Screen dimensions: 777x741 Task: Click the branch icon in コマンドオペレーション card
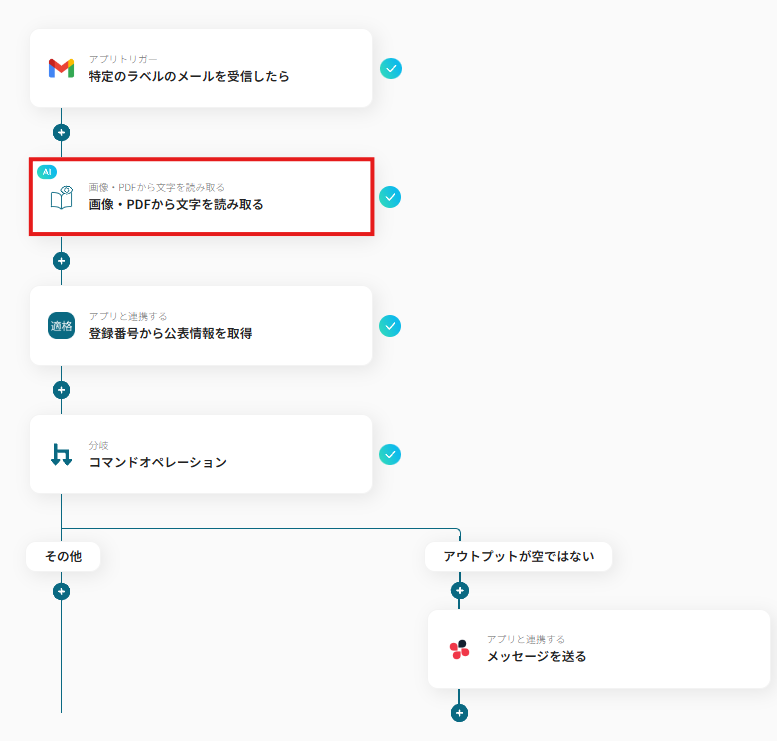[x=61, y=455]
